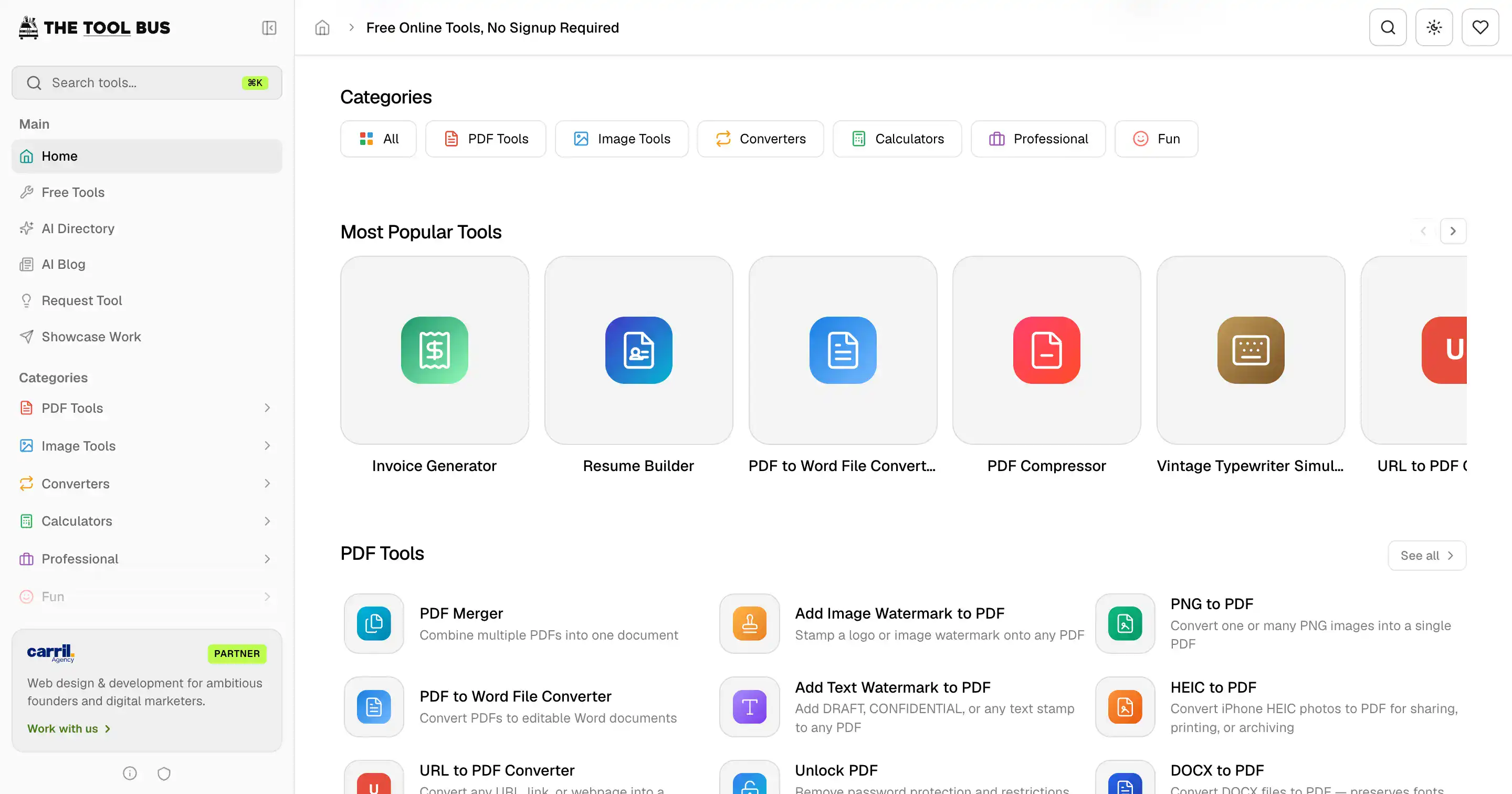The height and width of the screenshot is (794, 1512).
Task: Click the home breadcrumb icon
Action: tap(322, 28)
